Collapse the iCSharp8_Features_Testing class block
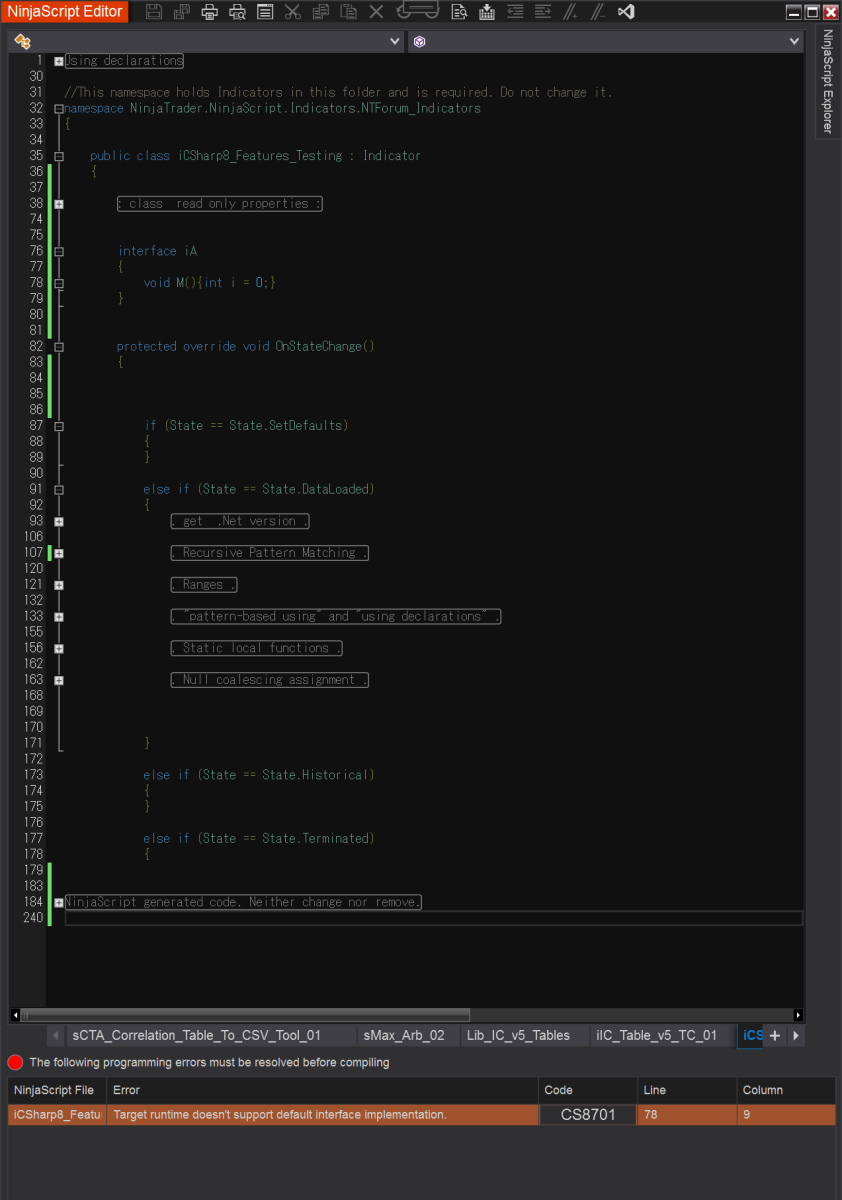This screenshot has height=1200, width=842. tap(59, 157)
